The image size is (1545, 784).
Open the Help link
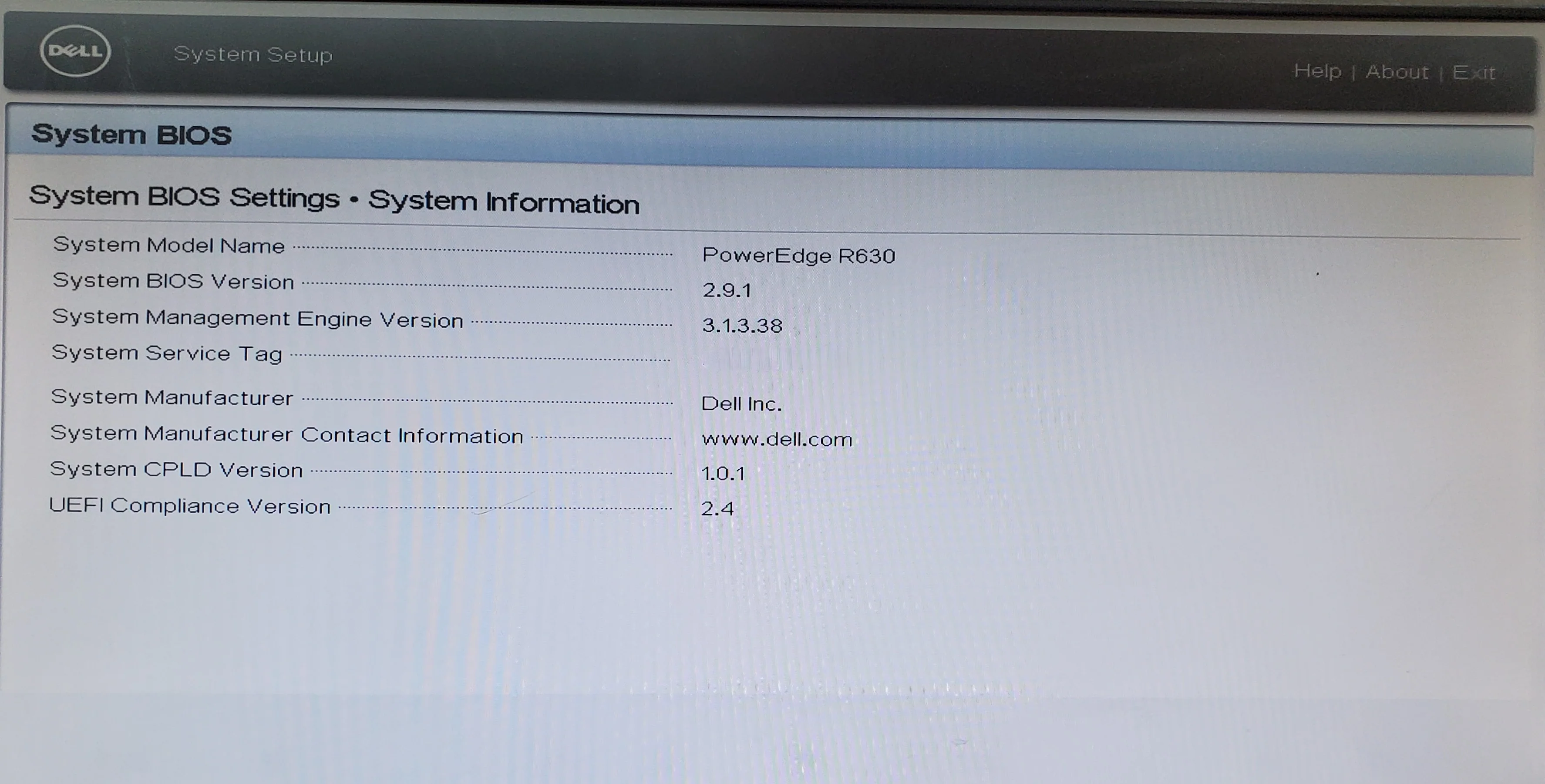coord(1317,71)
